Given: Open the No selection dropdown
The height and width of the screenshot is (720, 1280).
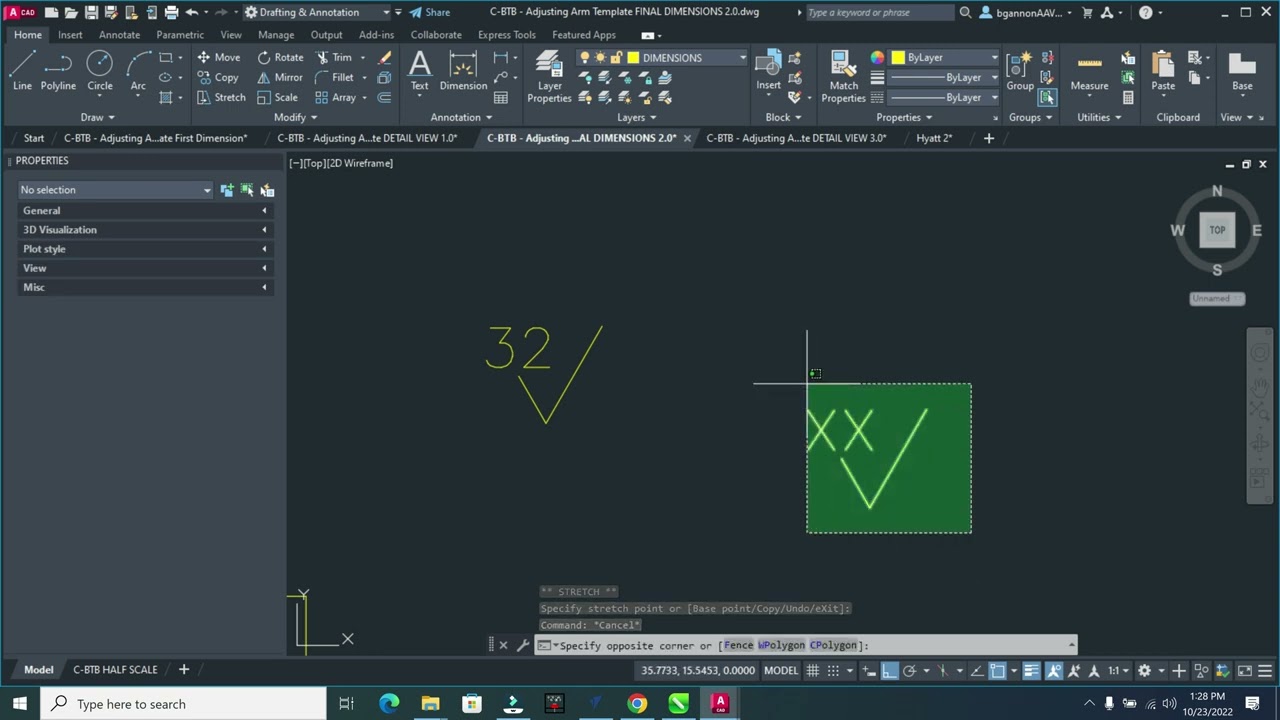Looking at the screenshot, I should 115,190.
